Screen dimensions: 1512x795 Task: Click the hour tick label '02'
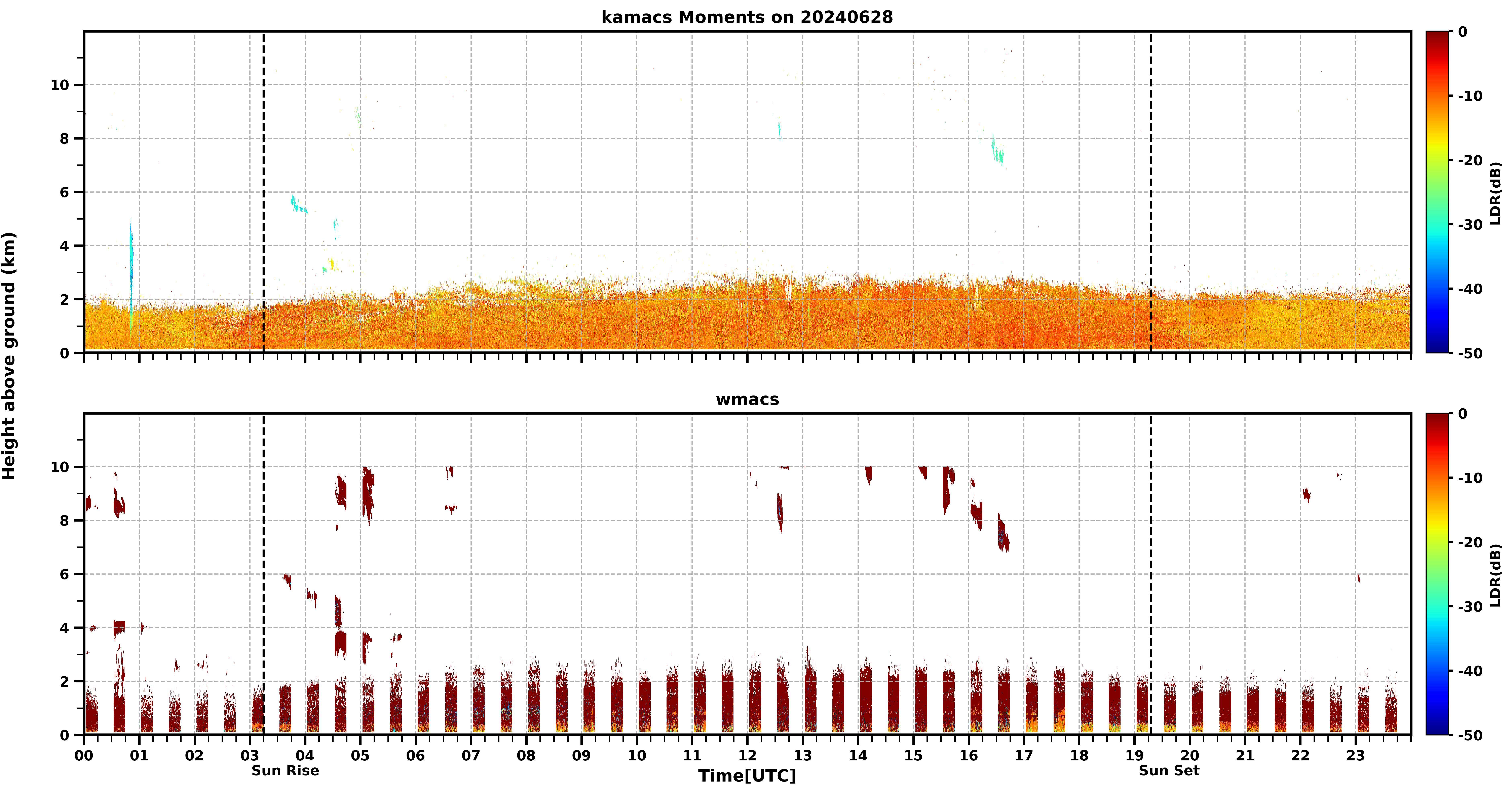pyautogui.click(x=194, y=756)
